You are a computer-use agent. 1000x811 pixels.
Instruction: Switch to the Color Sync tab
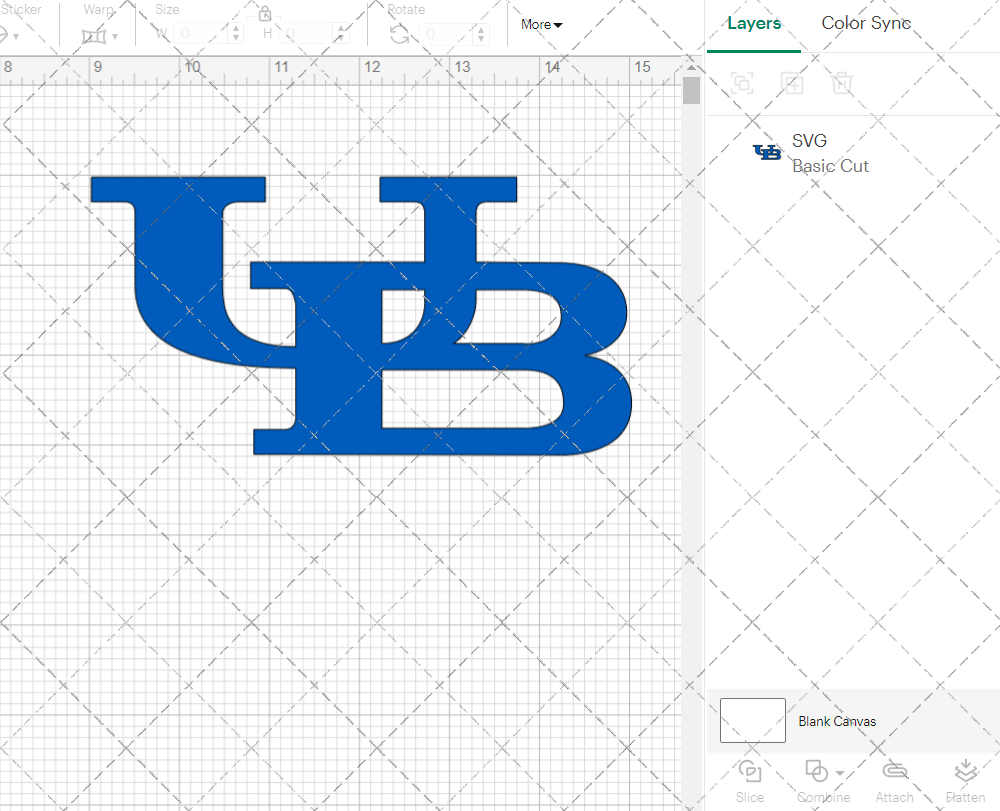[866, 23]
